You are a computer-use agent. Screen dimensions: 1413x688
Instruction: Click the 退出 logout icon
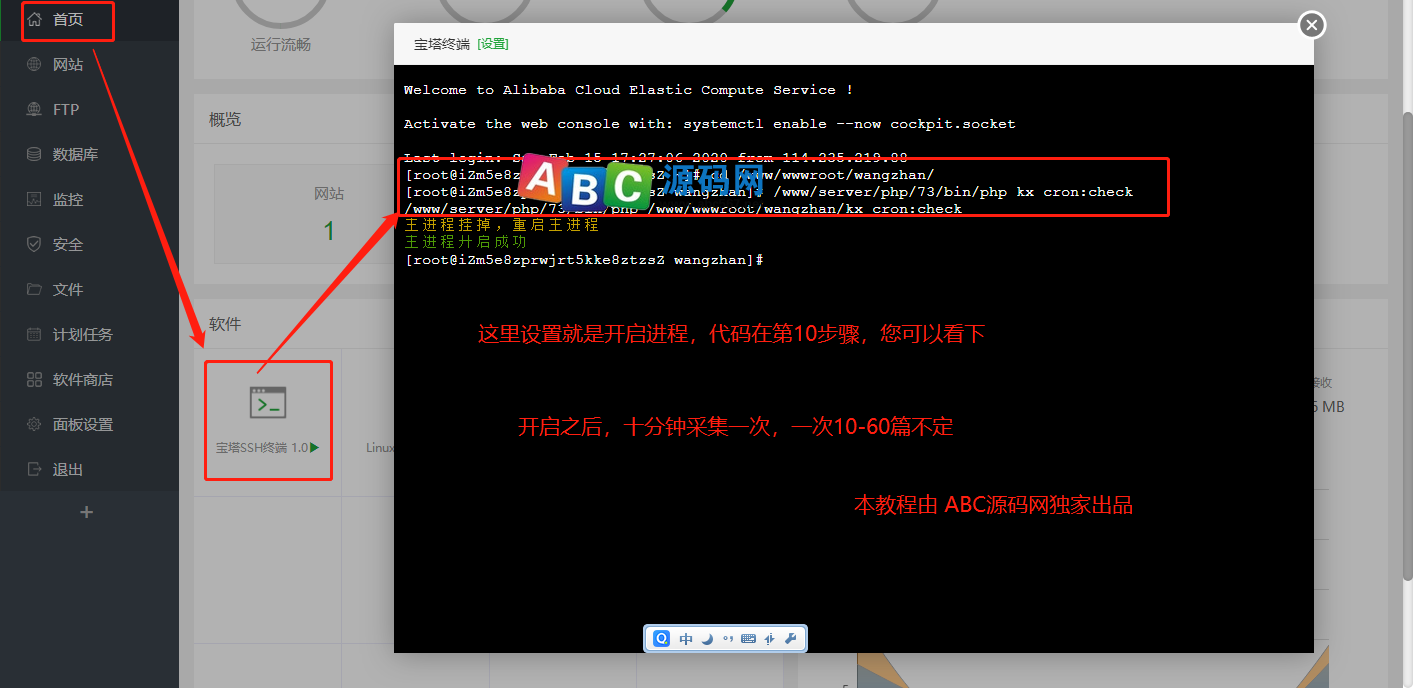(35, 470)
